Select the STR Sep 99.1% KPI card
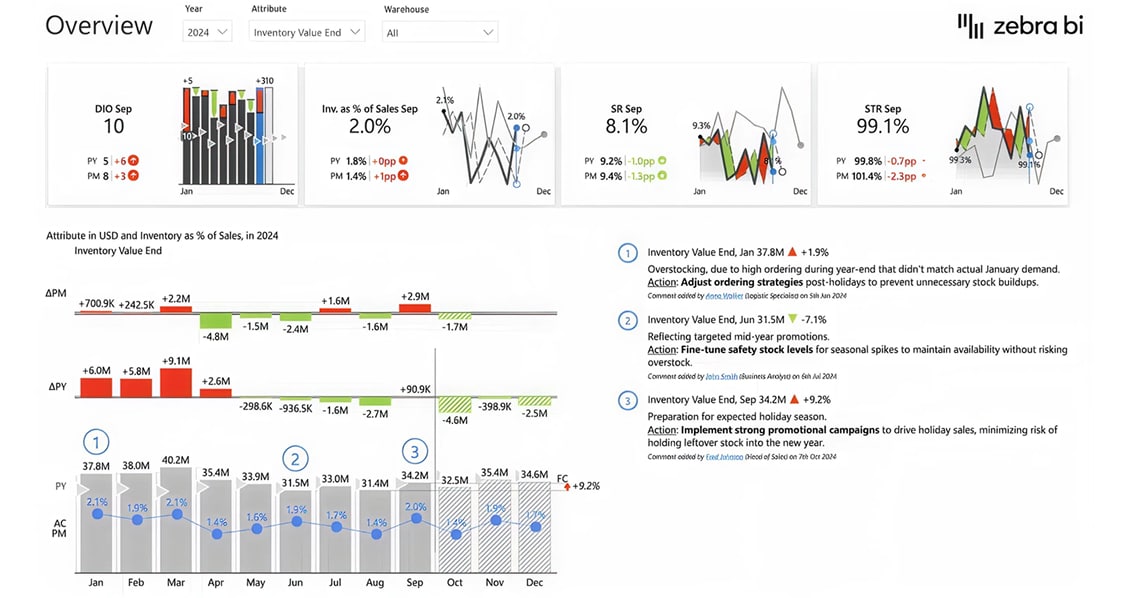Screen dimensions: 1128x598 click(x=941, y=135)
